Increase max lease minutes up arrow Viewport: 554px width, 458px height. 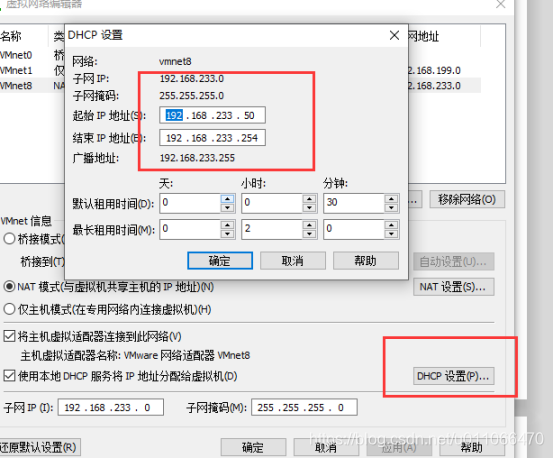(x=391, y=225)
